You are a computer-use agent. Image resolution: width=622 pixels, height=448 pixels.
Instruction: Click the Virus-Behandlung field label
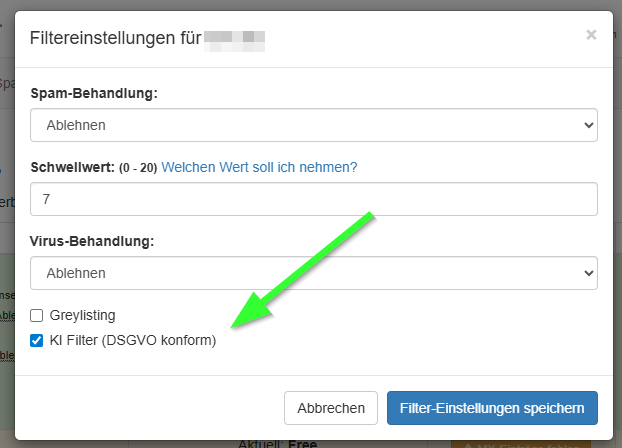(94, 241)
